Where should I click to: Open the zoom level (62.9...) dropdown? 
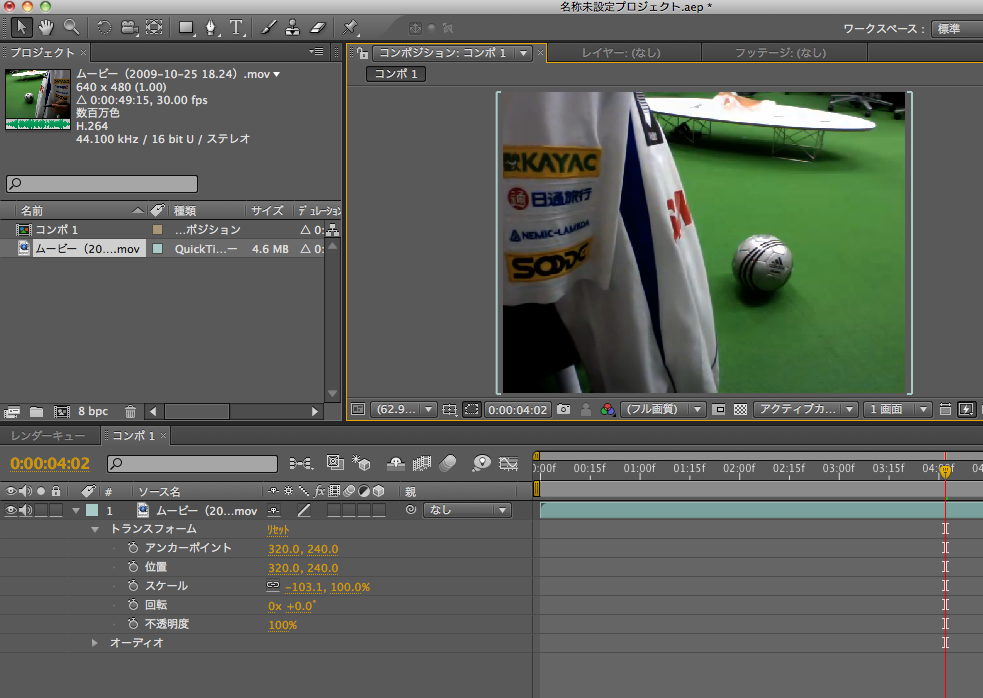404,410
